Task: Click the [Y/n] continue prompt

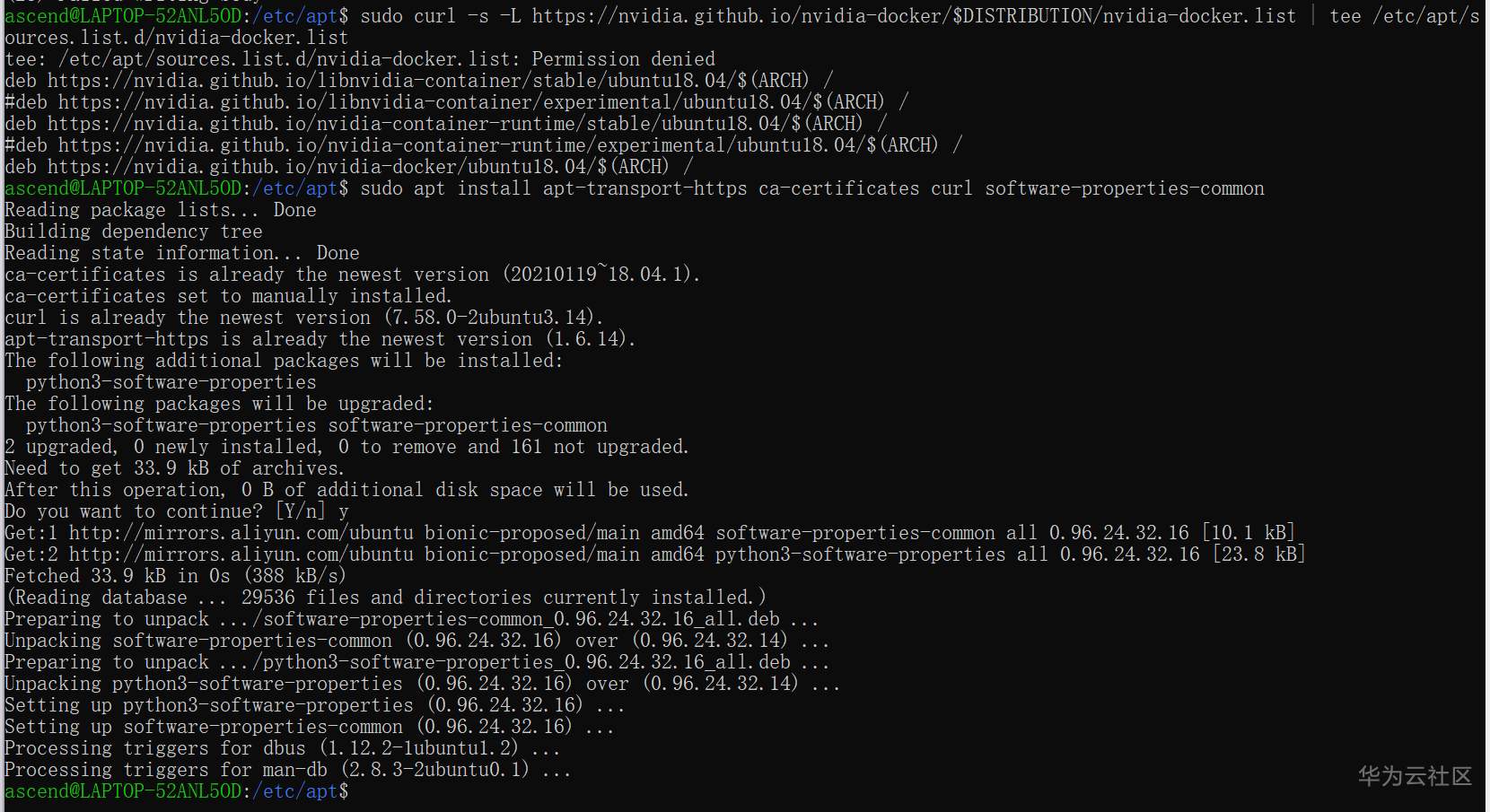Action: 300,511
